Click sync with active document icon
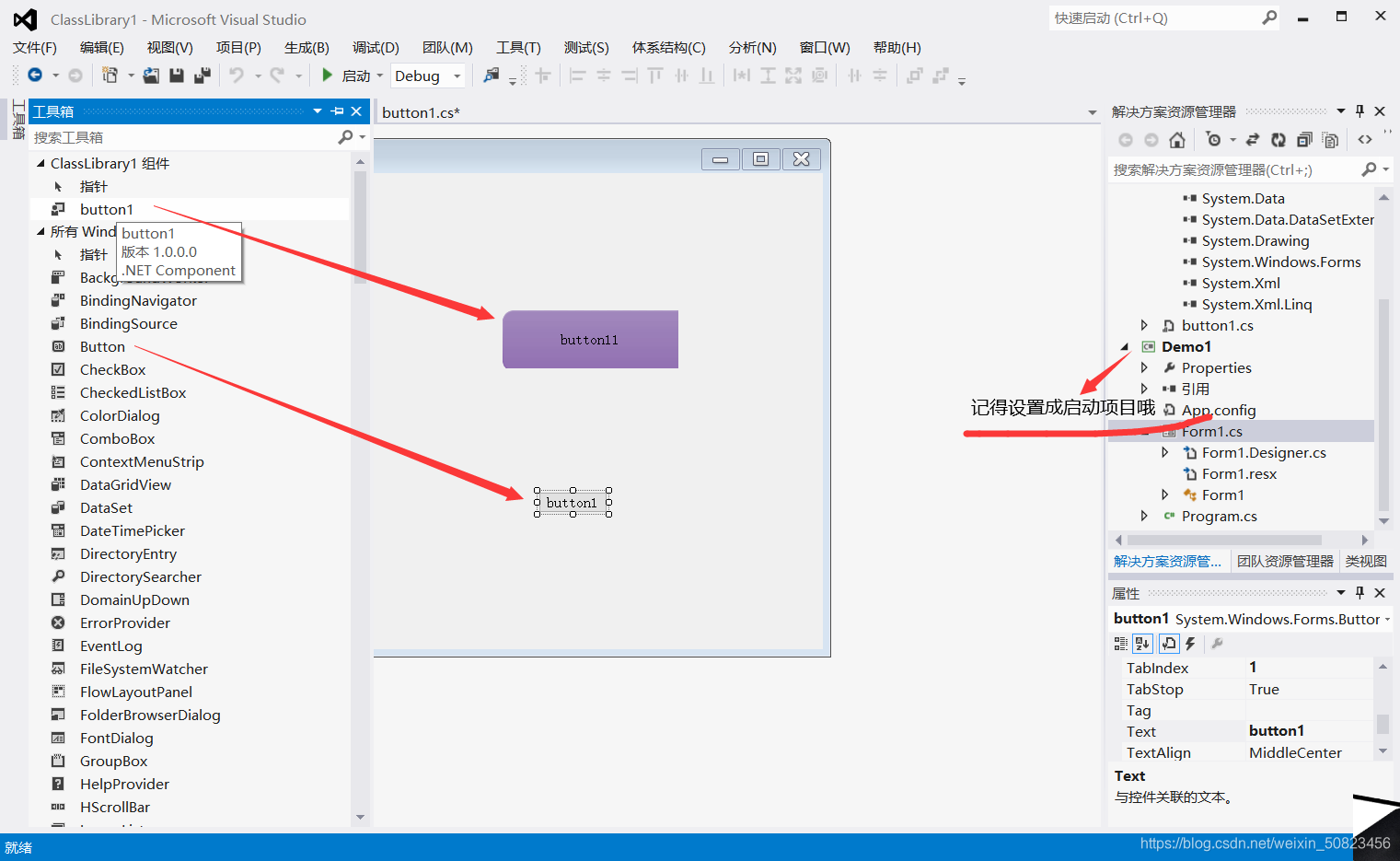Image resolution: width=1400 pixels, height=861 pixels. [x=1253, y=140]
